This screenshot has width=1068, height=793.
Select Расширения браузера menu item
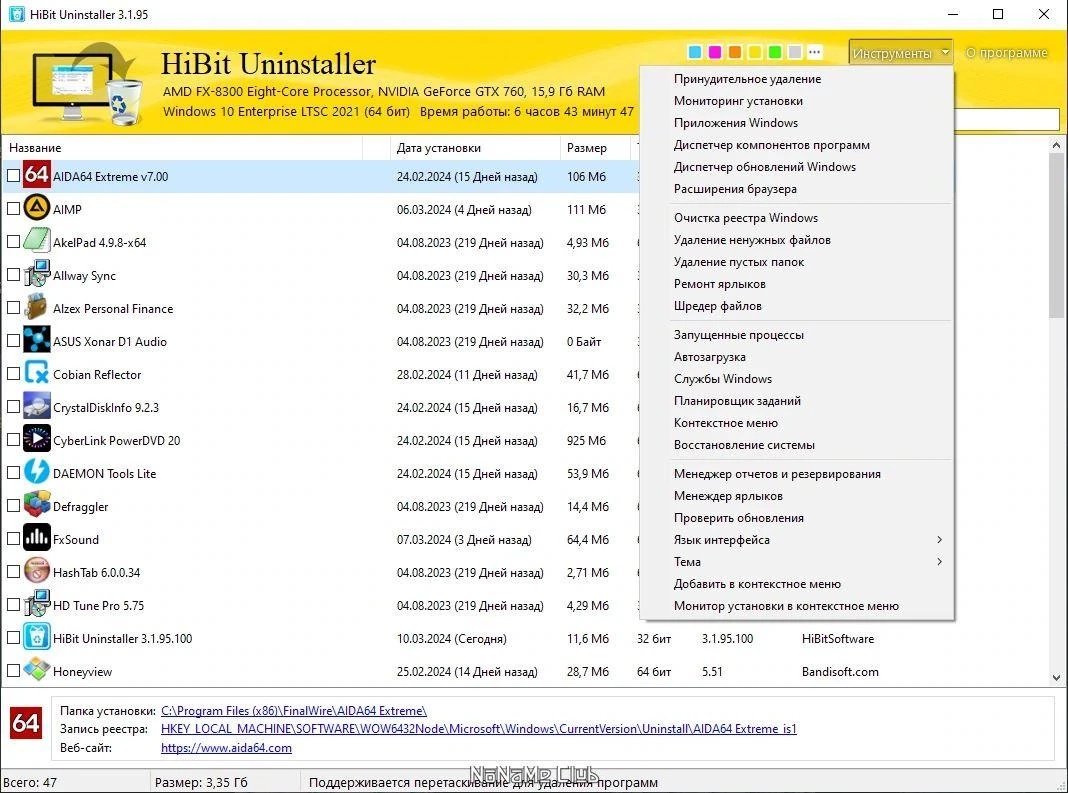click(x=797, y=189)
